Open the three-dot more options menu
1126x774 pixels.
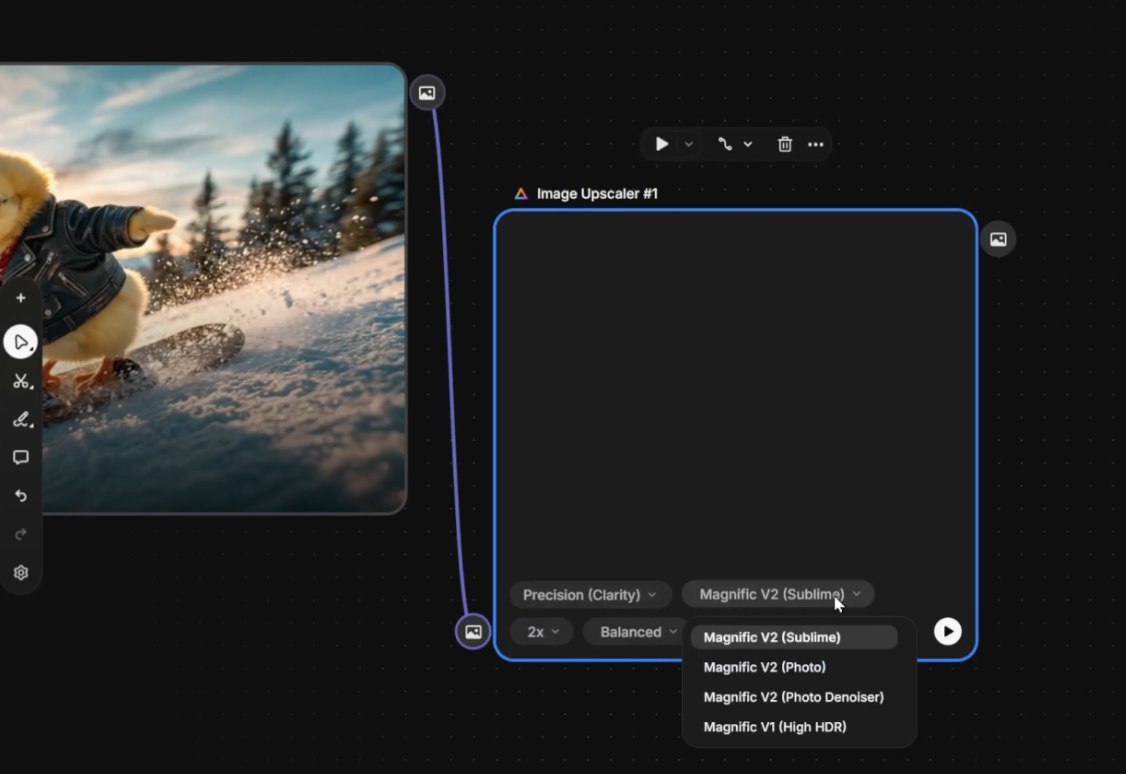(816, 144)
